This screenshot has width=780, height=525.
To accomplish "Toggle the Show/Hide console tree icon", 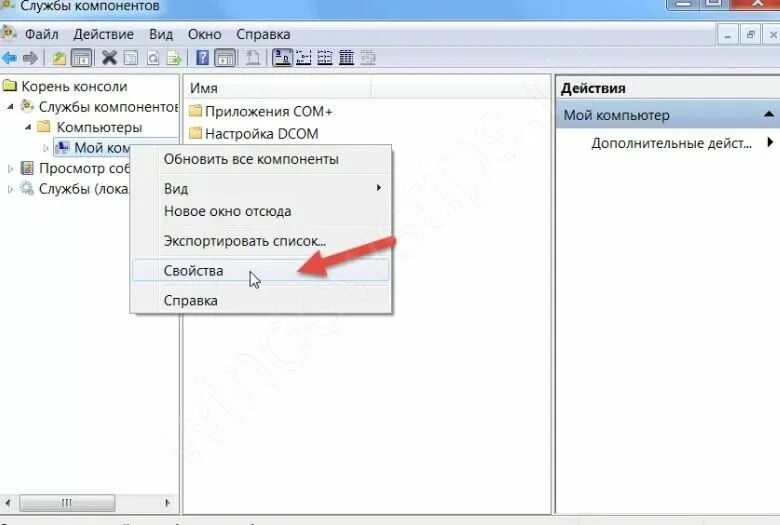I will pos(81,58).
